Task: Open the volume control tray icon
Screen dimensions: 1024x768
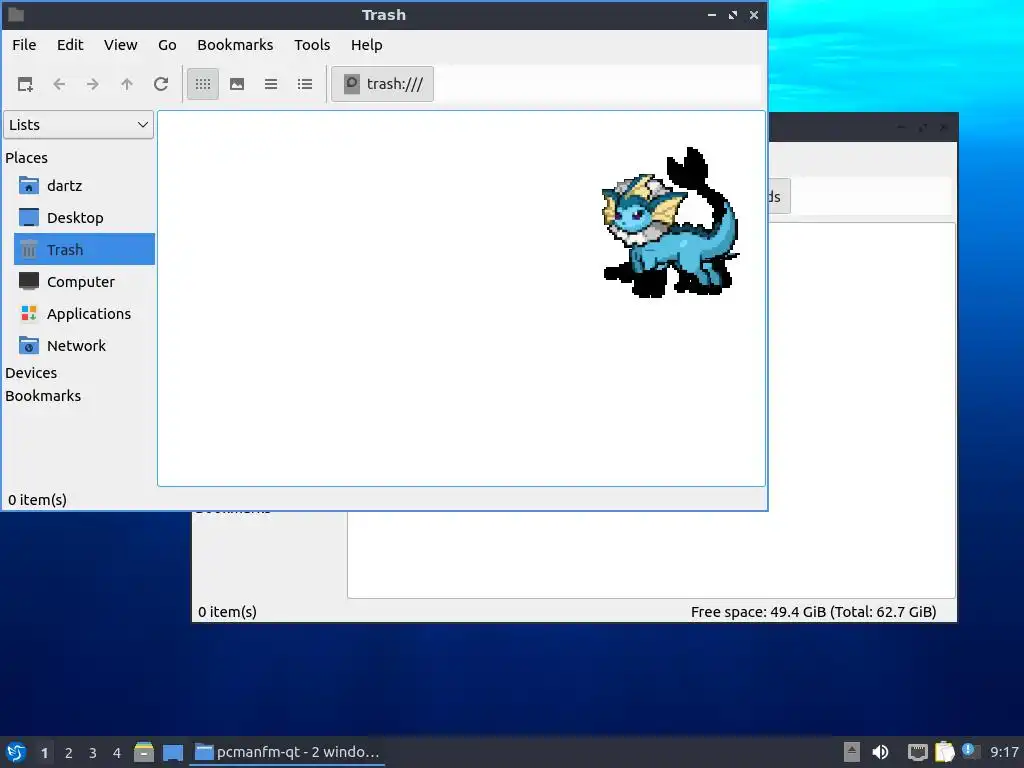Action: [880, 752]
